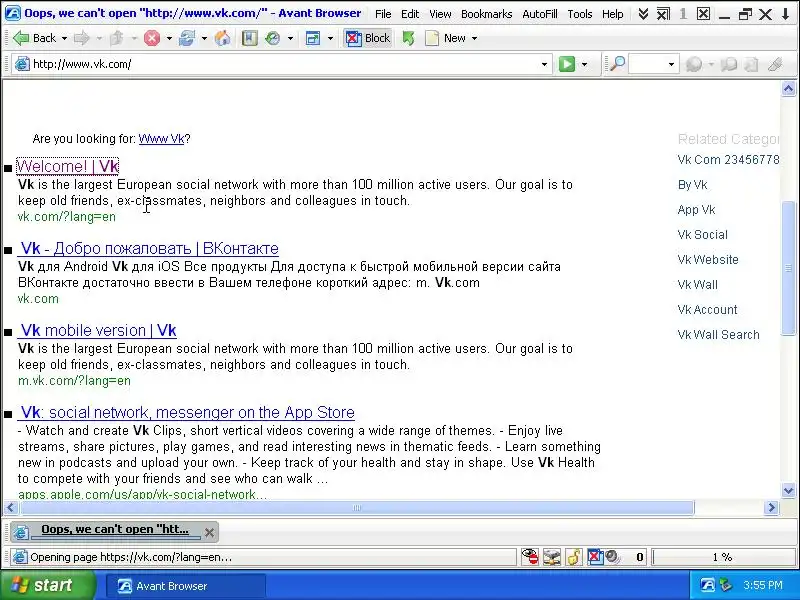
Task: Open the 'Welcome! | Vk' result link
Action: 67,166
